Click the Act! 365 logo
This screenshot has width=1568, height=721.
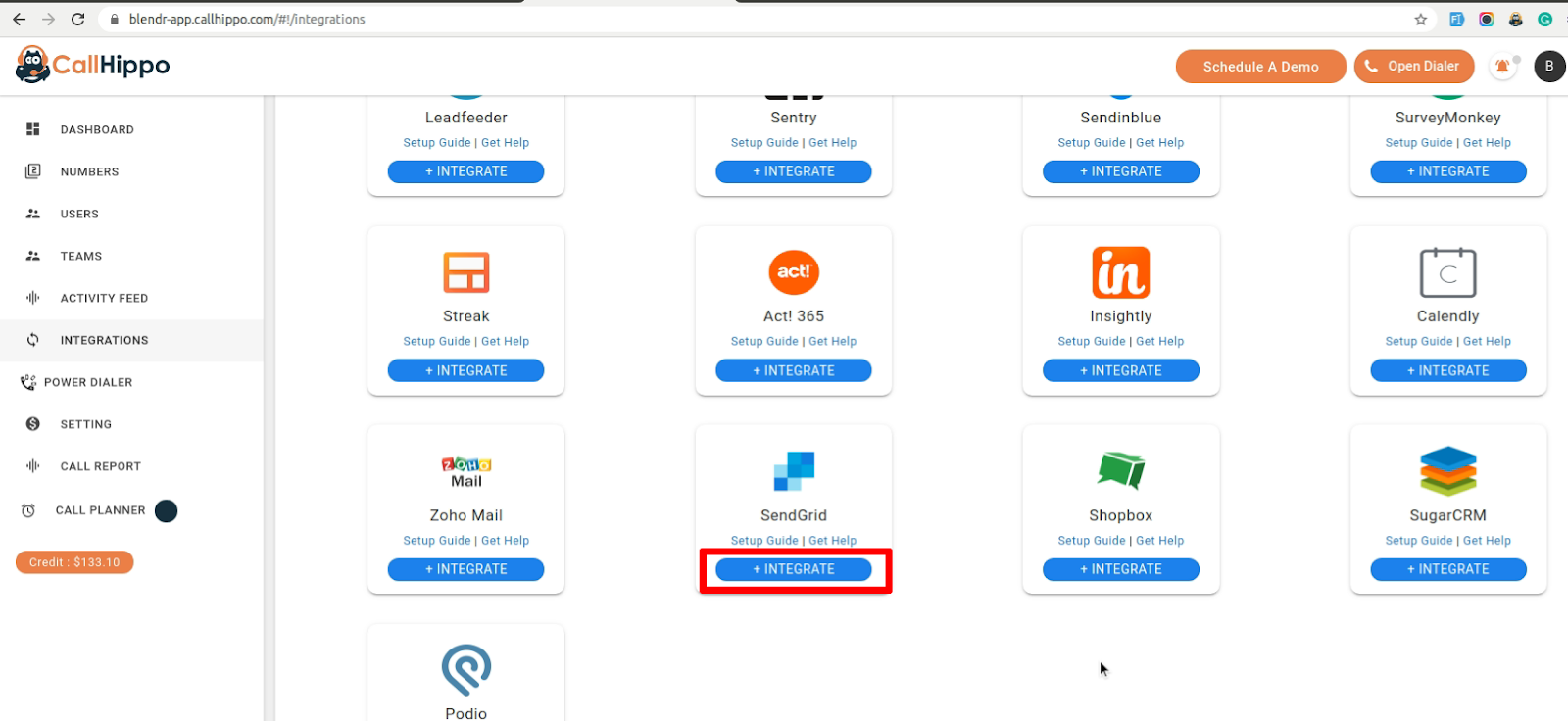click(x=794, y=271)
